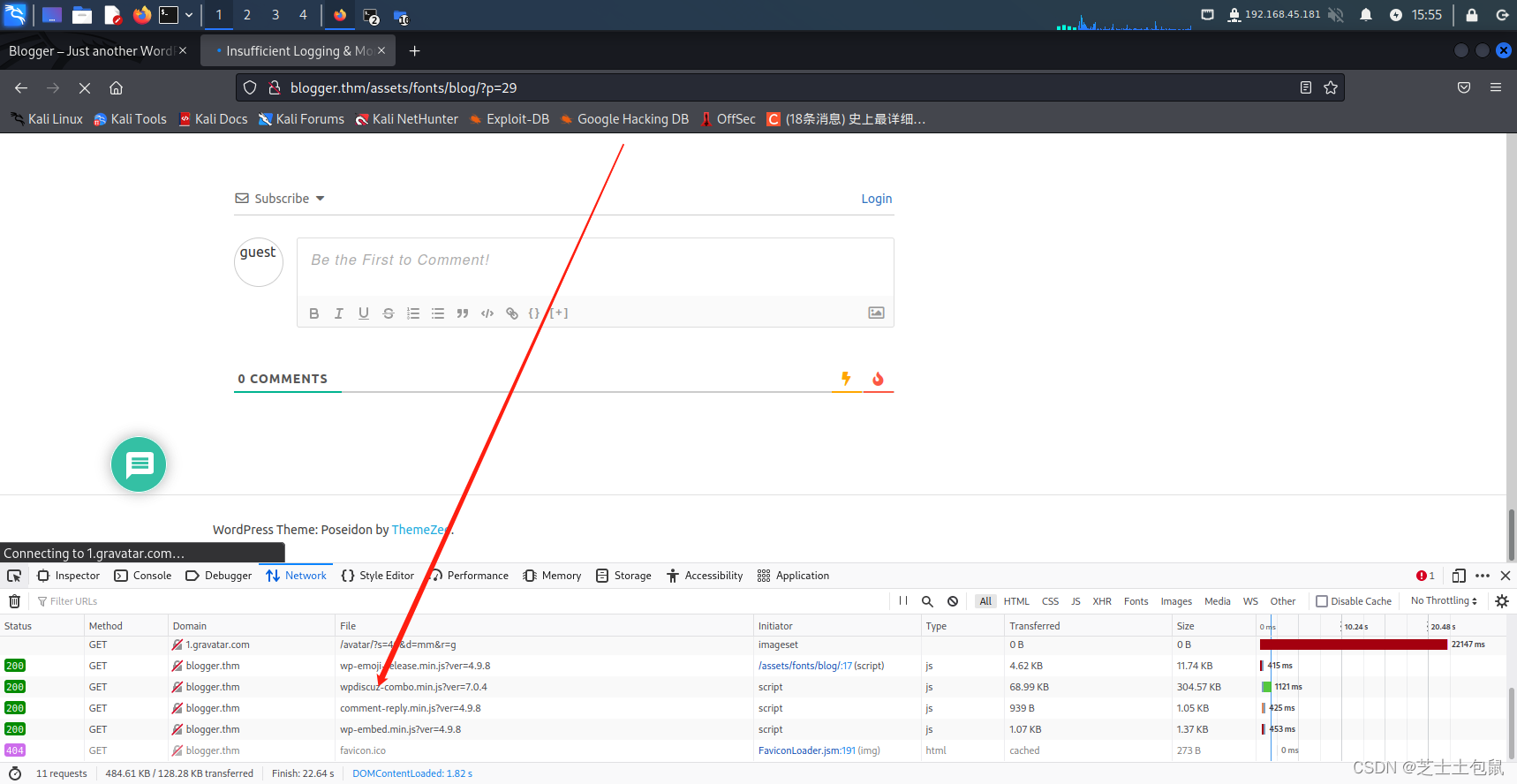Image resolution: width=1517 pixels, height=784 pixels.
Task: Stop loading page button
Action: click(x=85, y=87)
